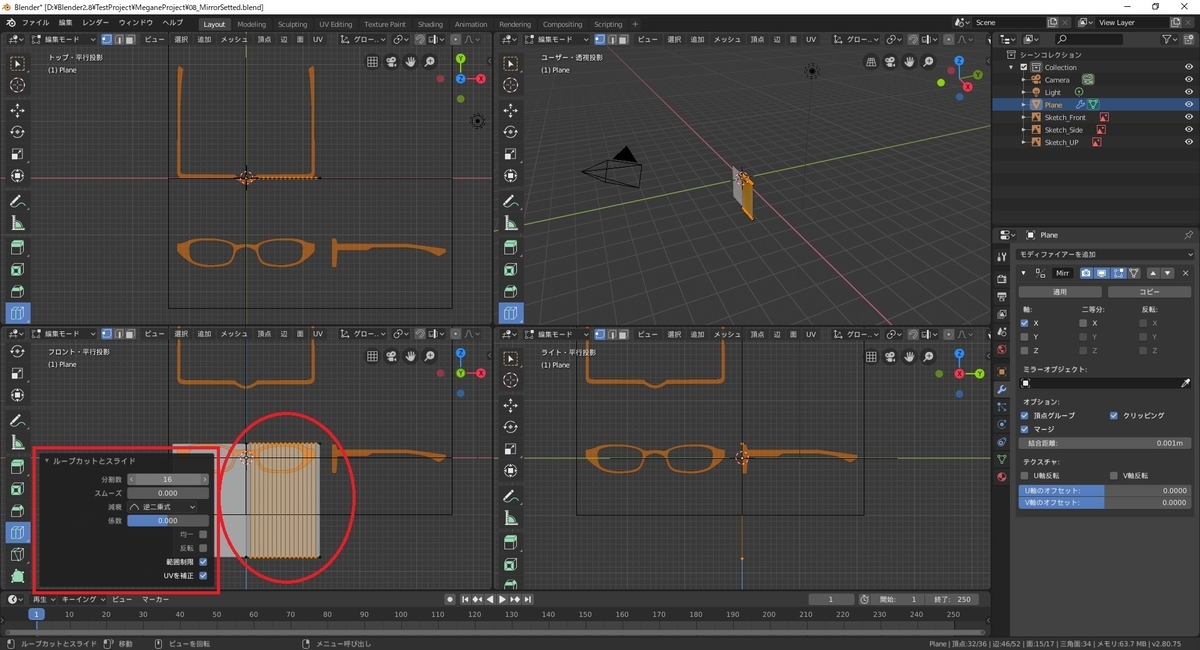Open the レンダー menu
Screen dimensions: 1200x650
pos(96,23)
